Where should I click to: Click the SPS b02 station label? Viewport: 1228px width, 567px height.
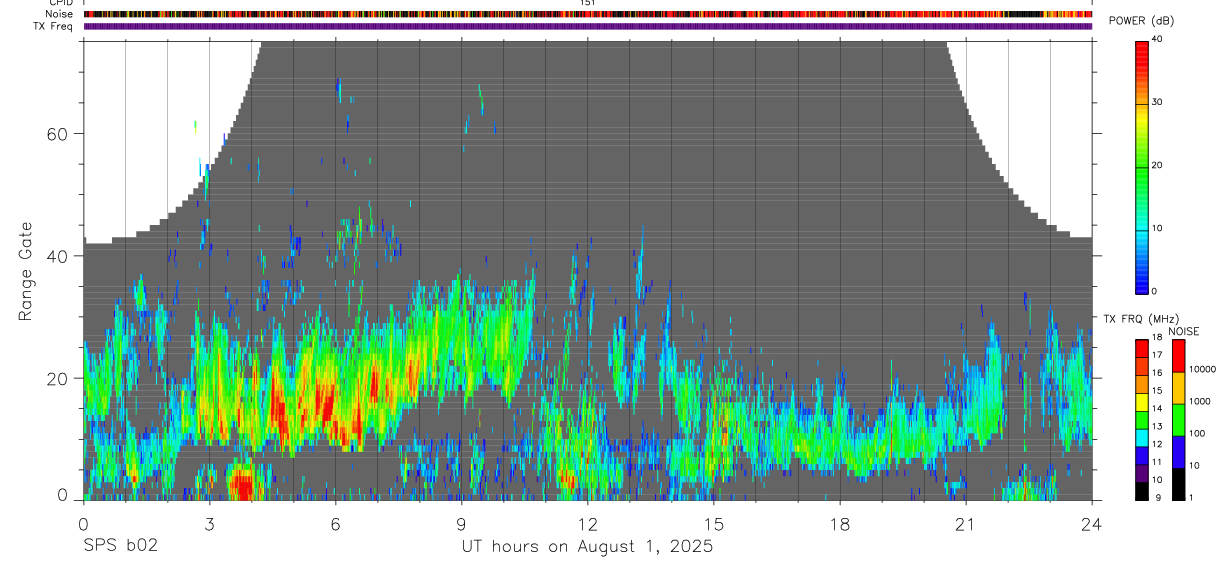click(x=119, y=547)
